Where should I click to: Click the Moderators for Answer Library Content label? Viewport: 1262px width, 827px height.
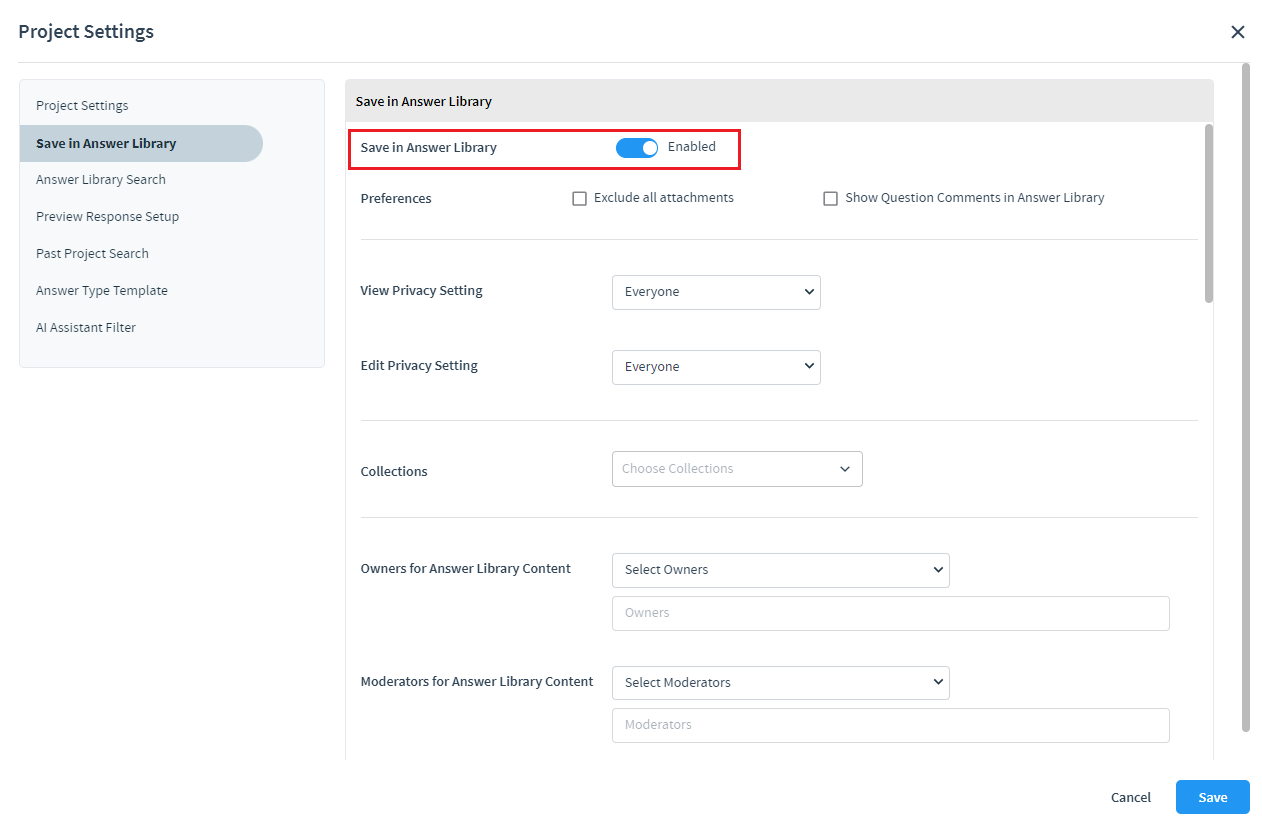(x=477, y=682)
